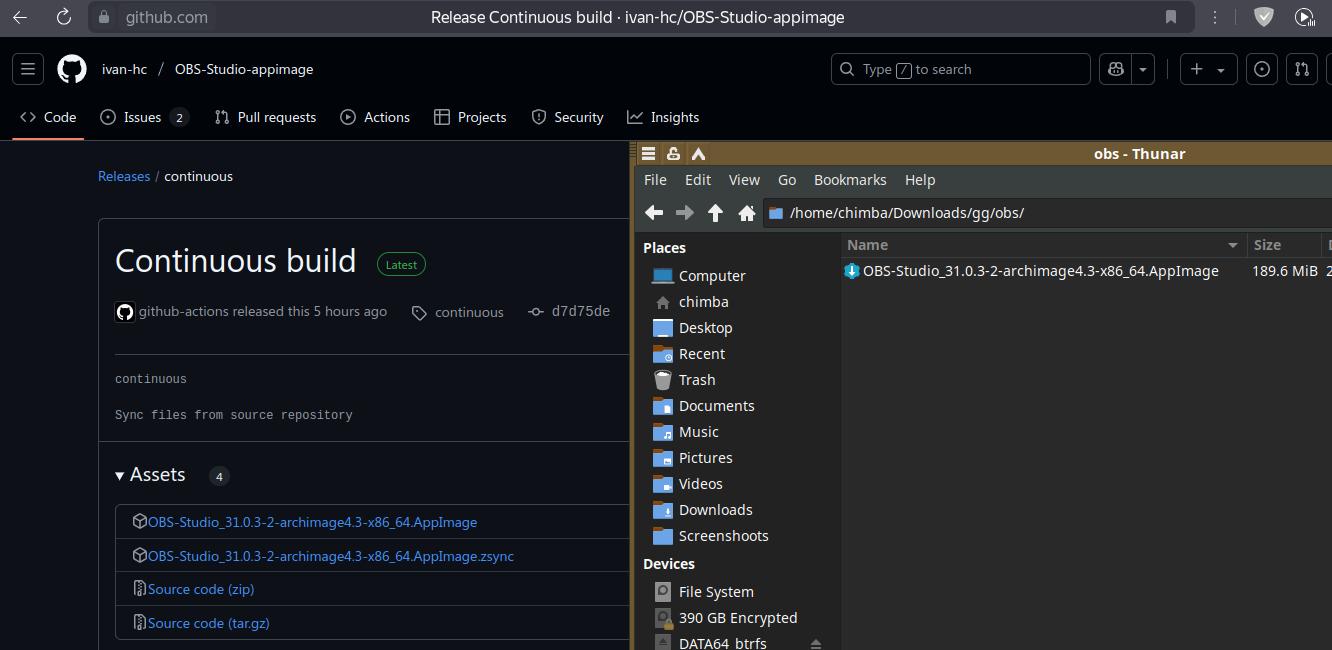Open the Source code (zip) link
This screenshot has height=650, width=1332.
200,589
